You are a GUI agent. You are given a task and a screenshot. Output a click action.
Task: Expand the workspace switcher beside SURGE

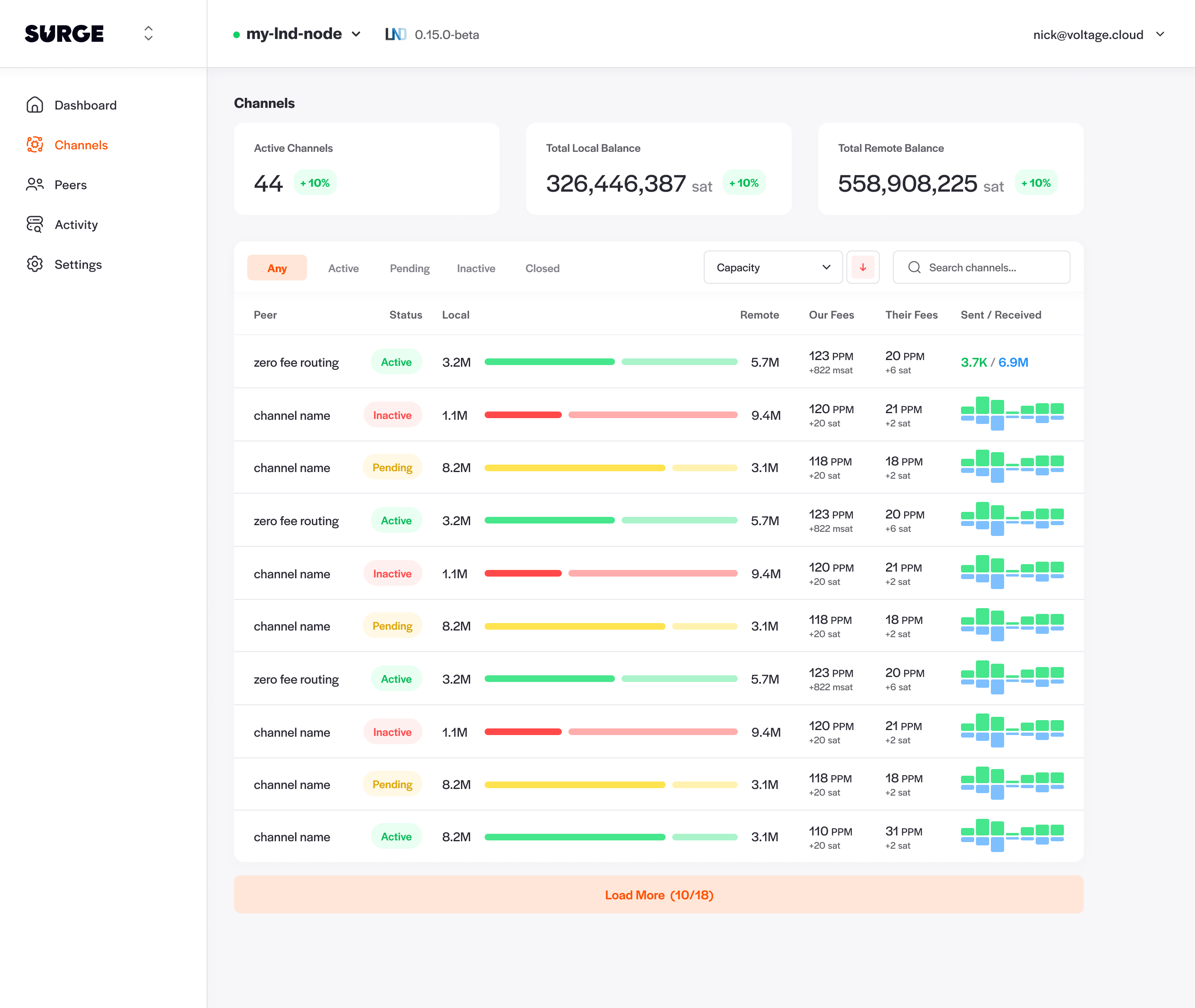pos(149,34)
